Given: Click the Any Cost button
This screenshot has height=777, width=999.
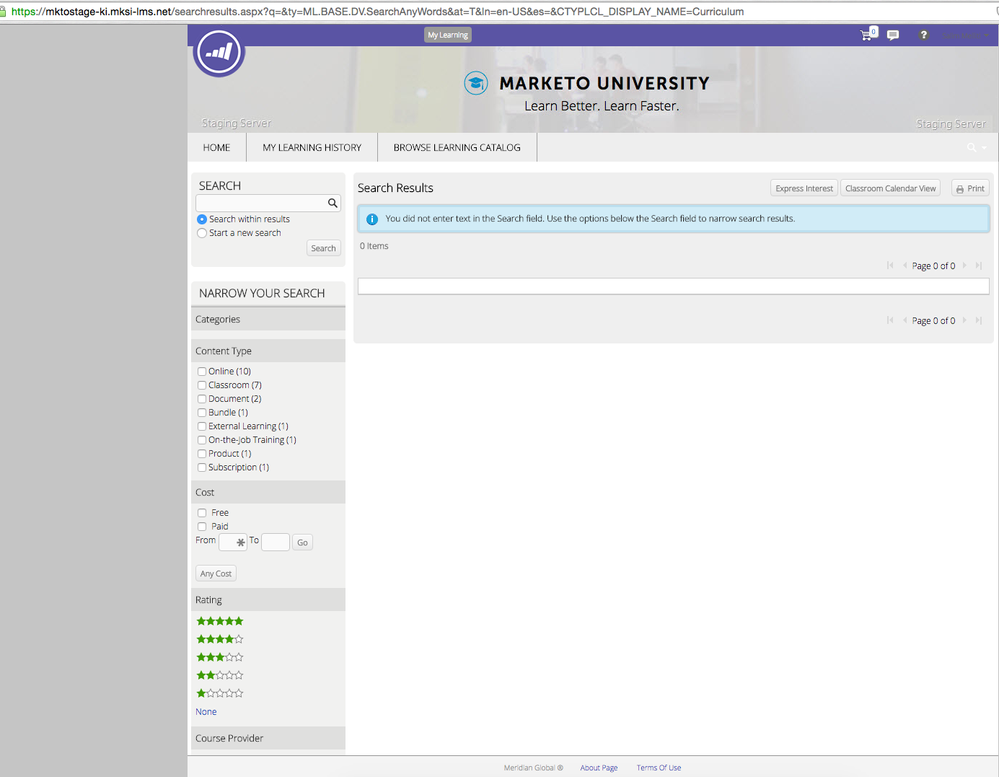Looking at the screenshot, I should (216, 574).
